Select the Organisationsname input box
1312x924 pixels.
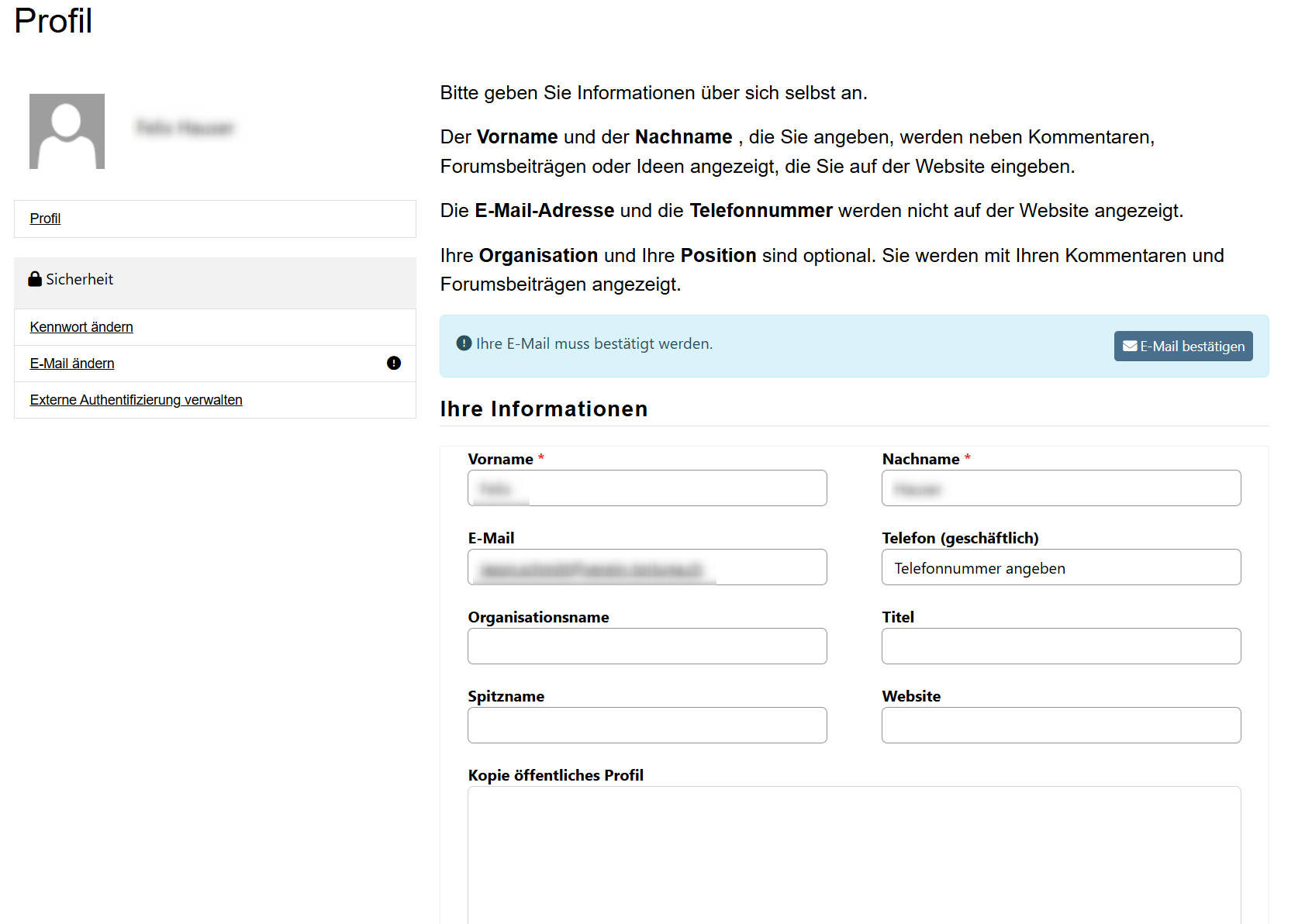click(x=647, y=646)
